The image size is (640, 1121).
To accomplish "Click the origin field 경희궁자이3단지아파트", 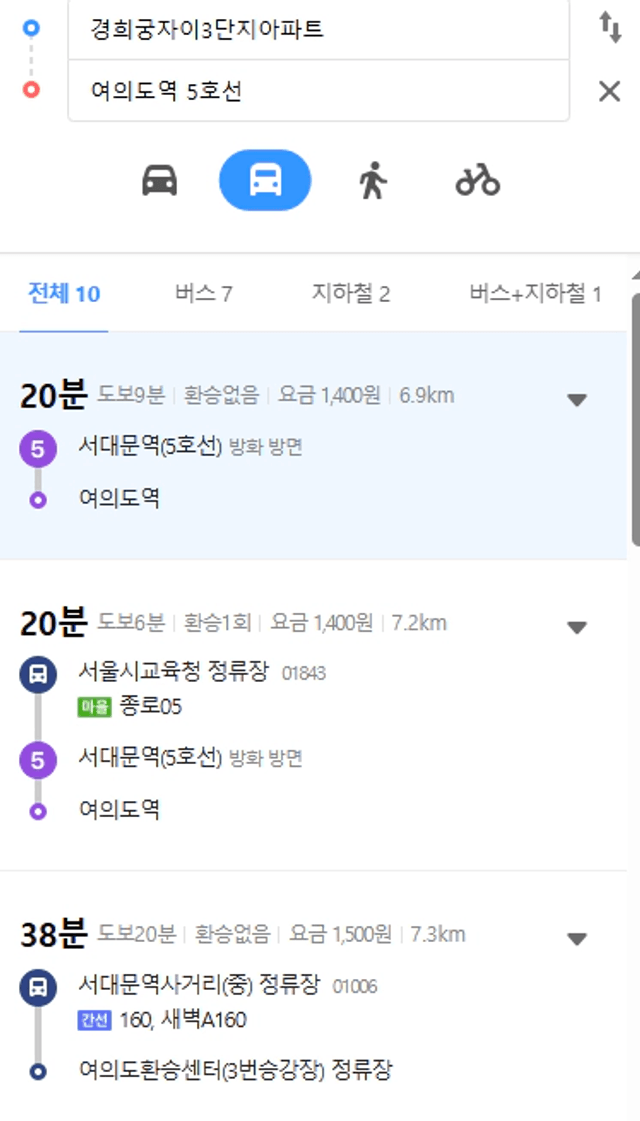I will [318, 29].
